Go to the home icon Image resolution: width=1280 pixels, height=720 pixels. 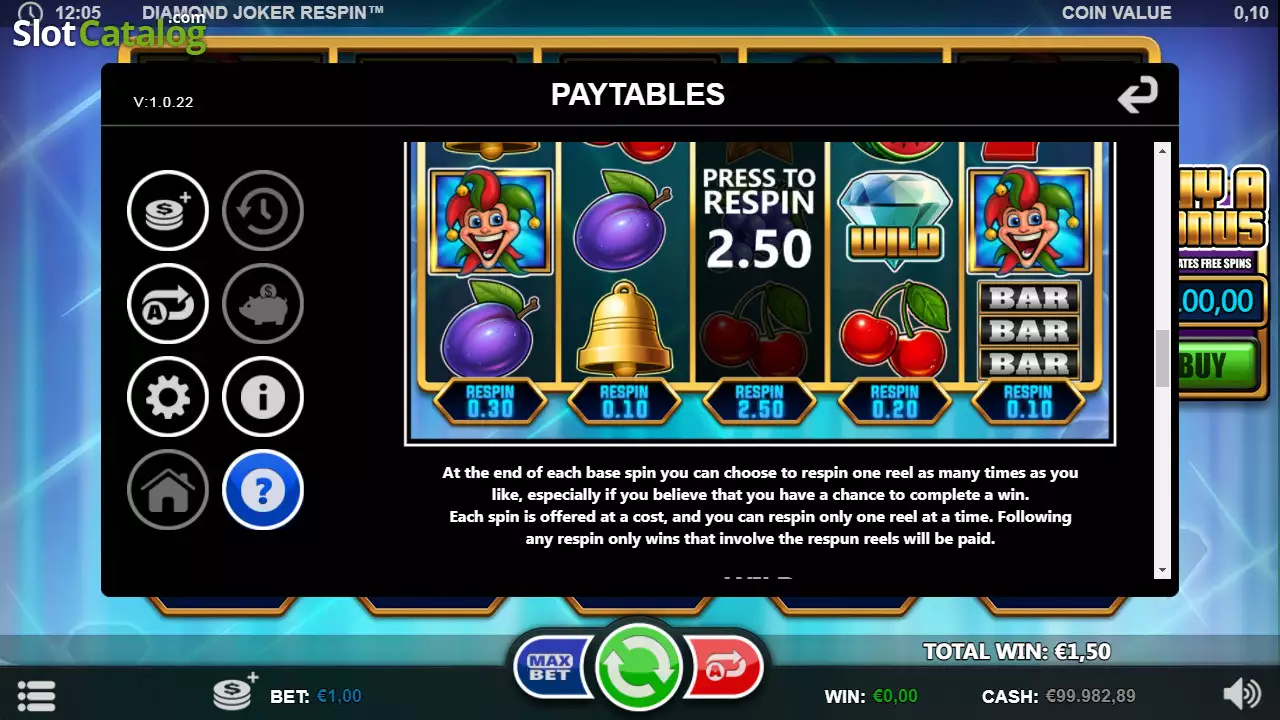168,490
